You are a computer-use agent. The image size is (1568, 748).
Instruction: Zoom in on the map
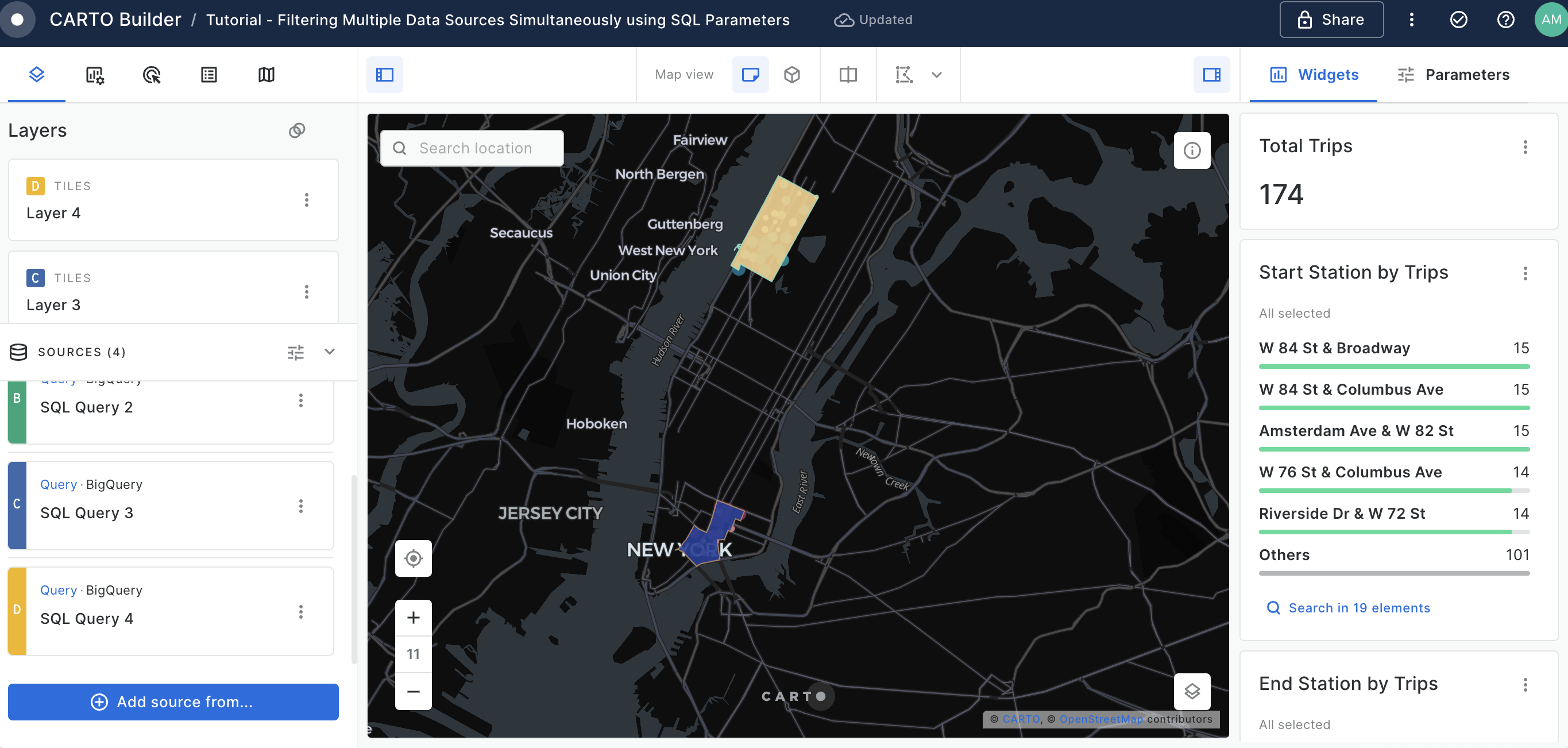(414, 618)
